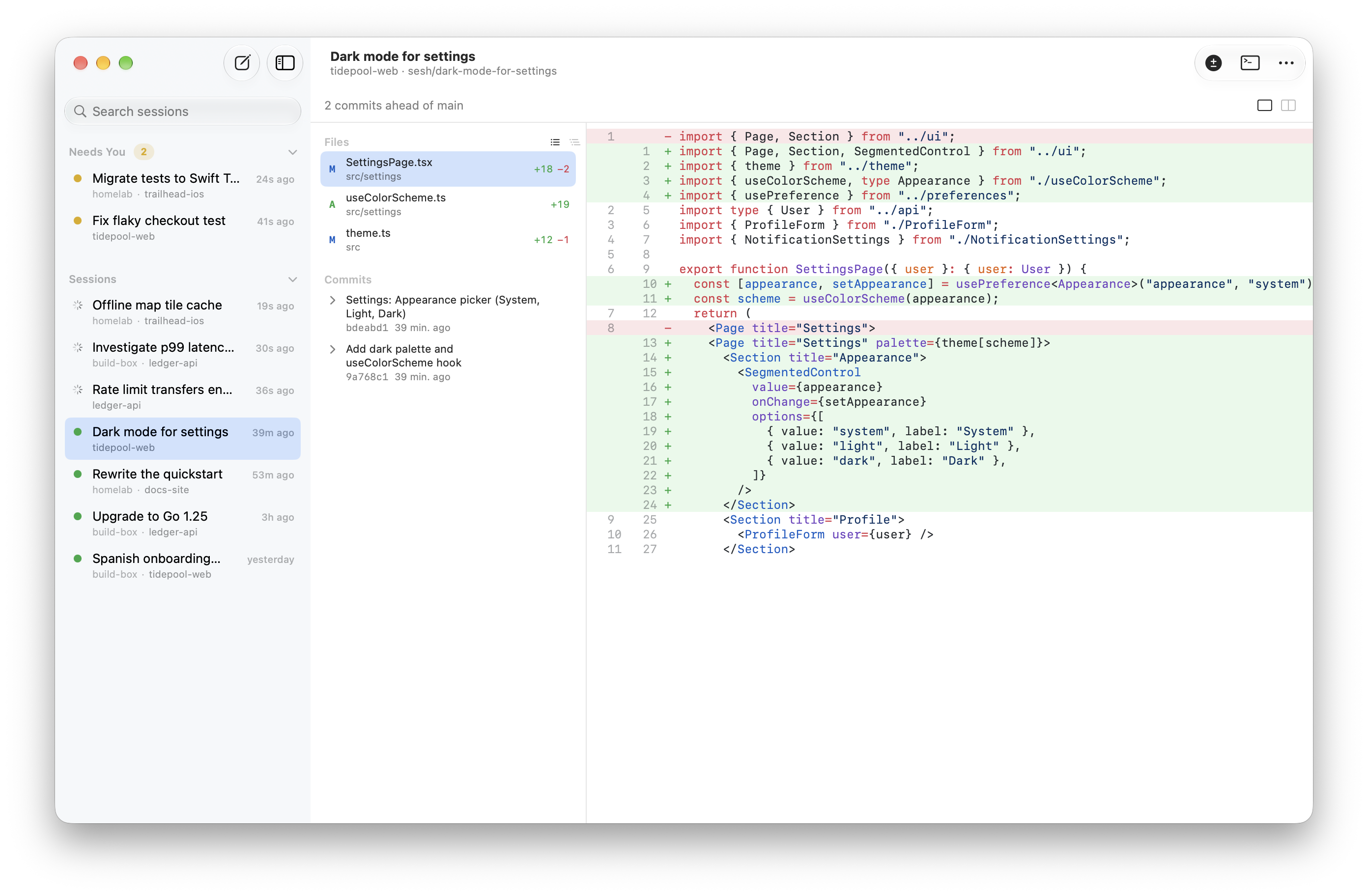Click the A status icon for useColorScheme.ts

[x=332, y=205]
